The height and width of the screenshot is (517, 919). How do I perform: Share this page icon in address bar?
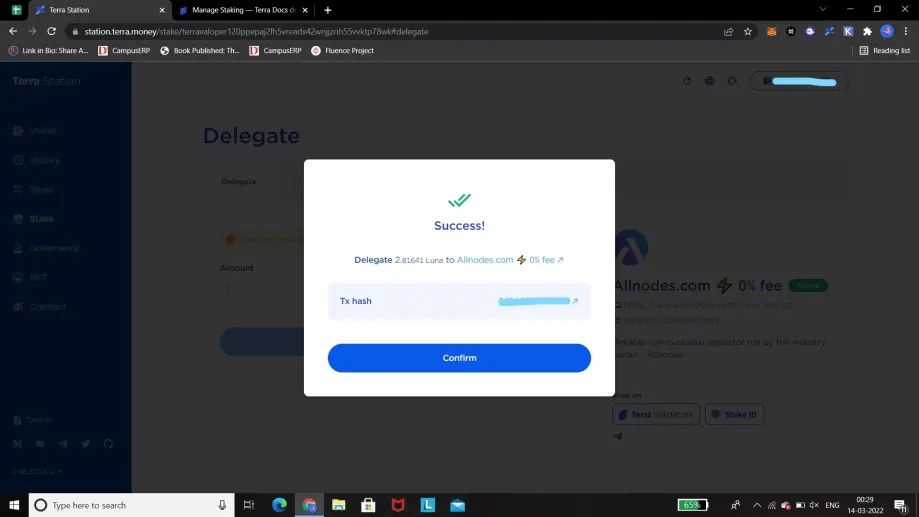coord(729,32)
